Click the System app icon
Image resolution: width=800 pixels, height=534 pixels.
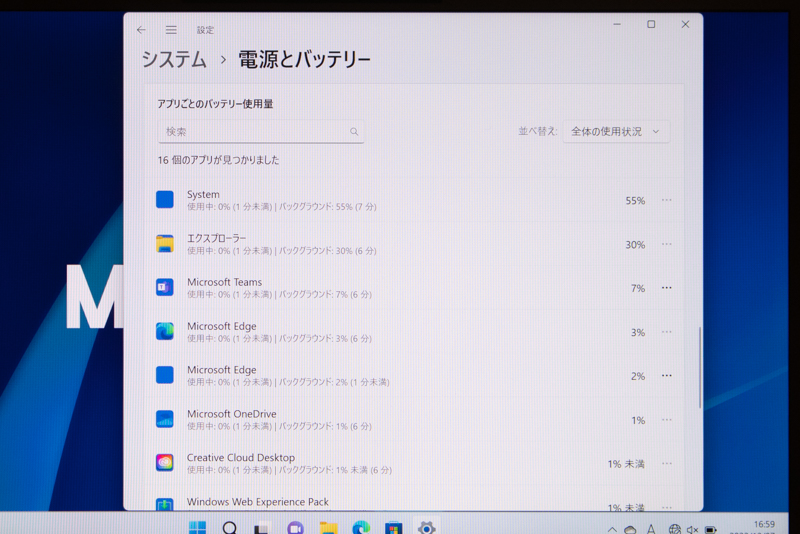click(165, 199)
